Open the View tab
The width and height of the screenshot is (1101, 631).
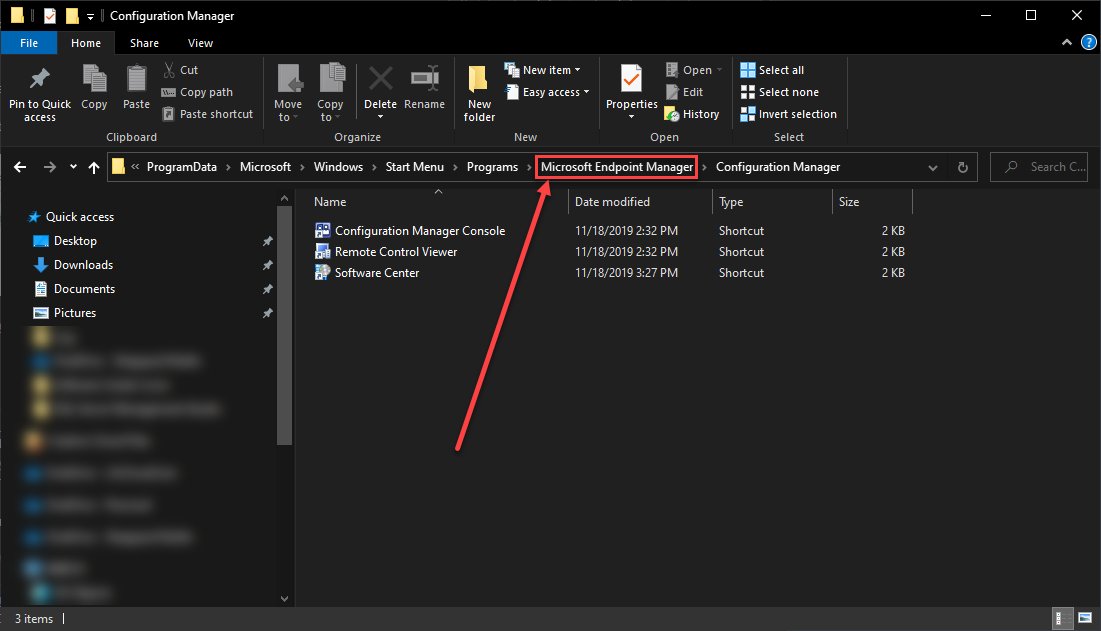200,43
